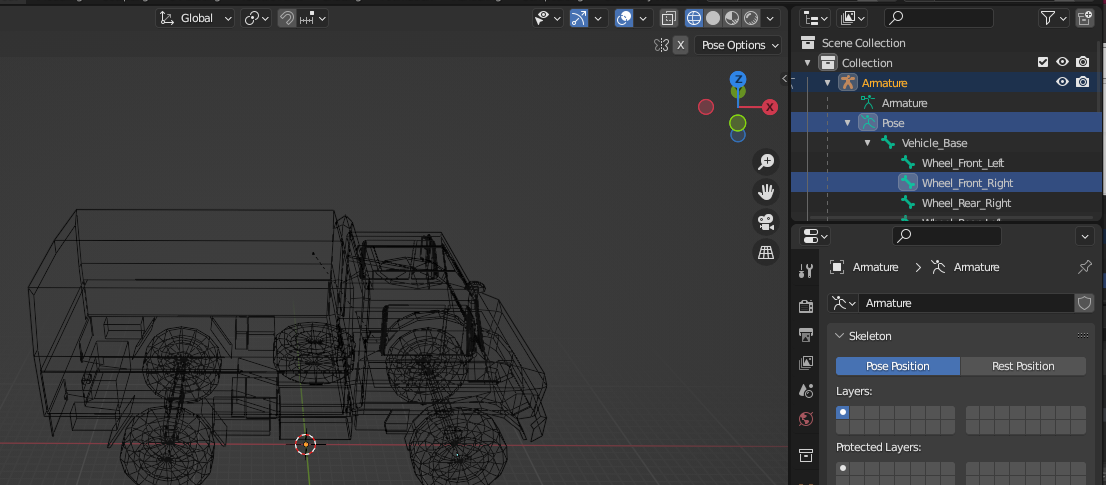Disable Armature object in renders
The height and width of the screenshot is (485, 1106).
[x=1083, y=82]
